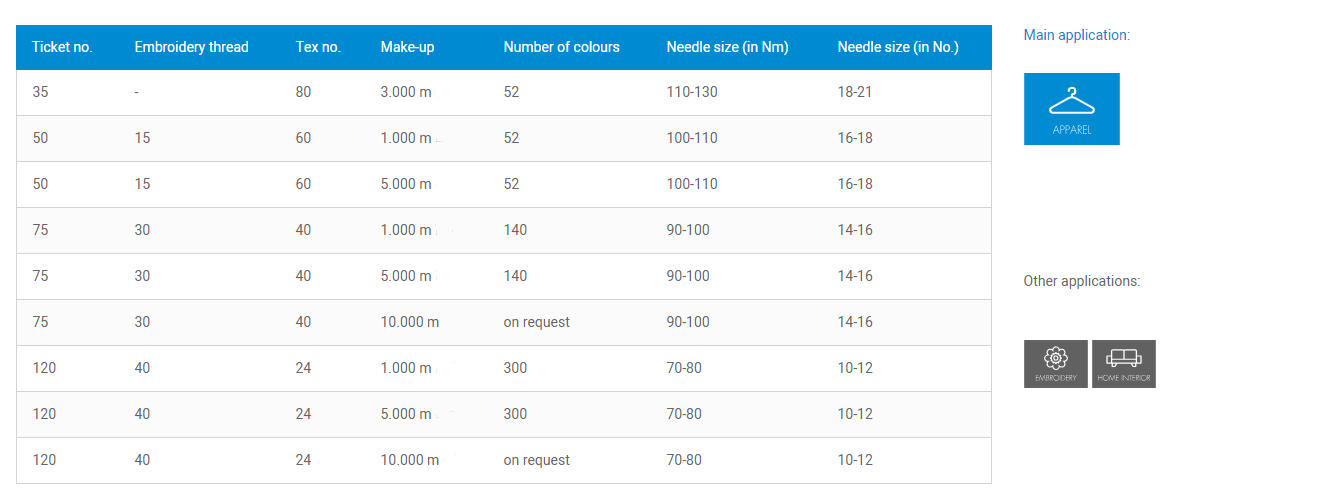
Task: Click the Needle size (in No.) header
Action: (898, 47)
